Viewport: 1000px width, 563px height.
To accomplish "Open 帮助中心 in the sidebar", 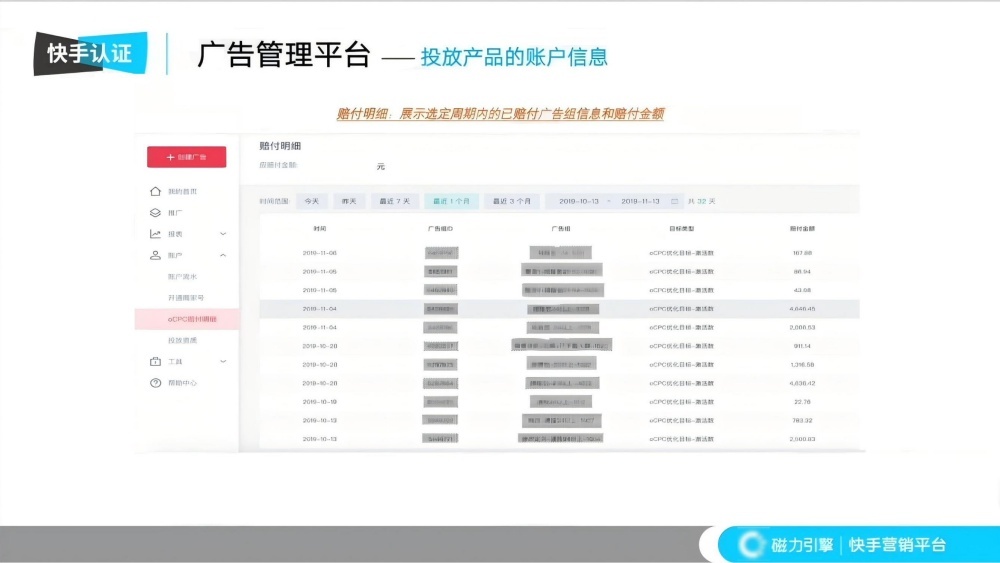I will point(182,383).
